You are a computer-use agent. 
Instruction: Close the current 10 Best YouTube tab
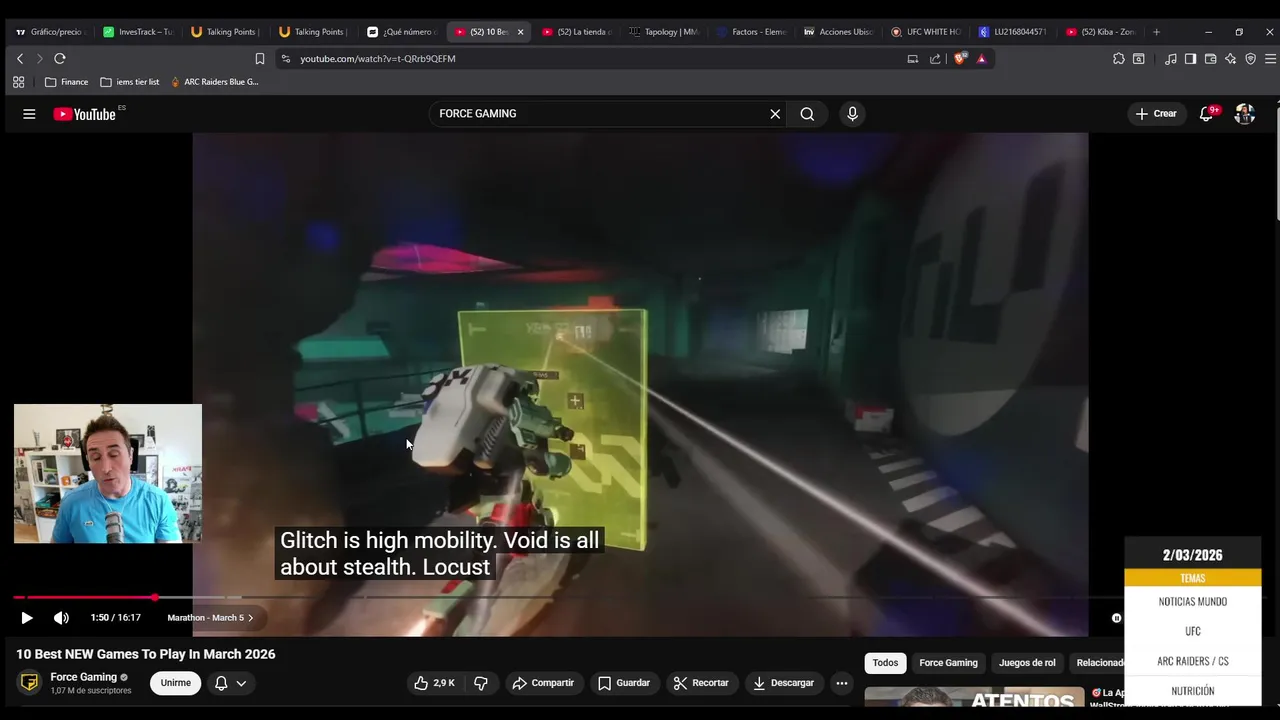point(520,32)
